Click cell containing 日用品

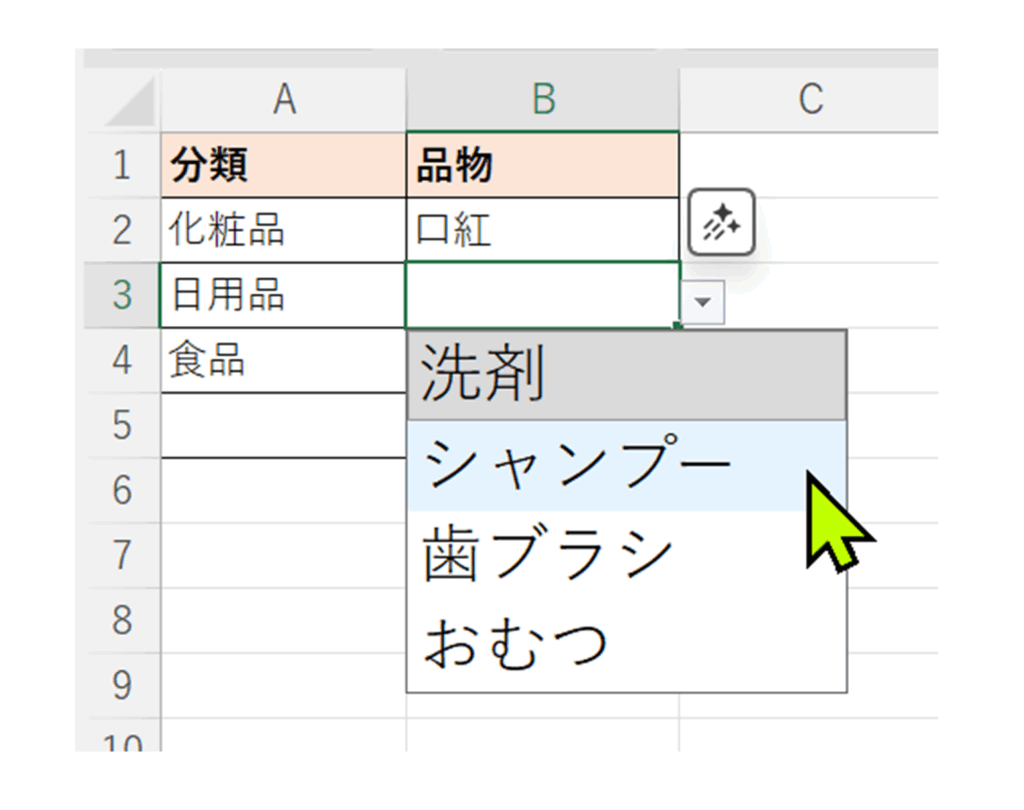(x=284, y=295)
